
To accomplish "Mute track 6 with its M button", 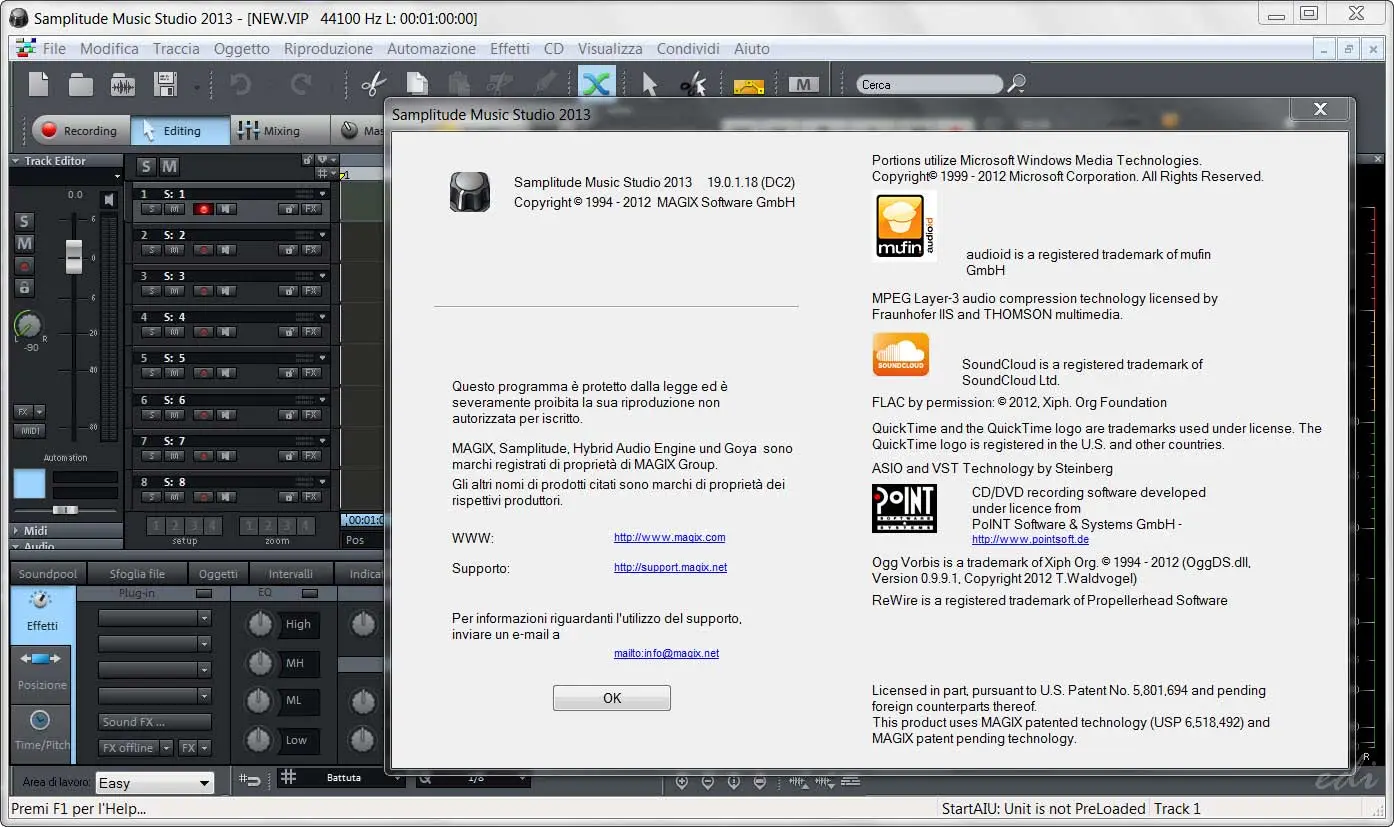I will (175, 415).
